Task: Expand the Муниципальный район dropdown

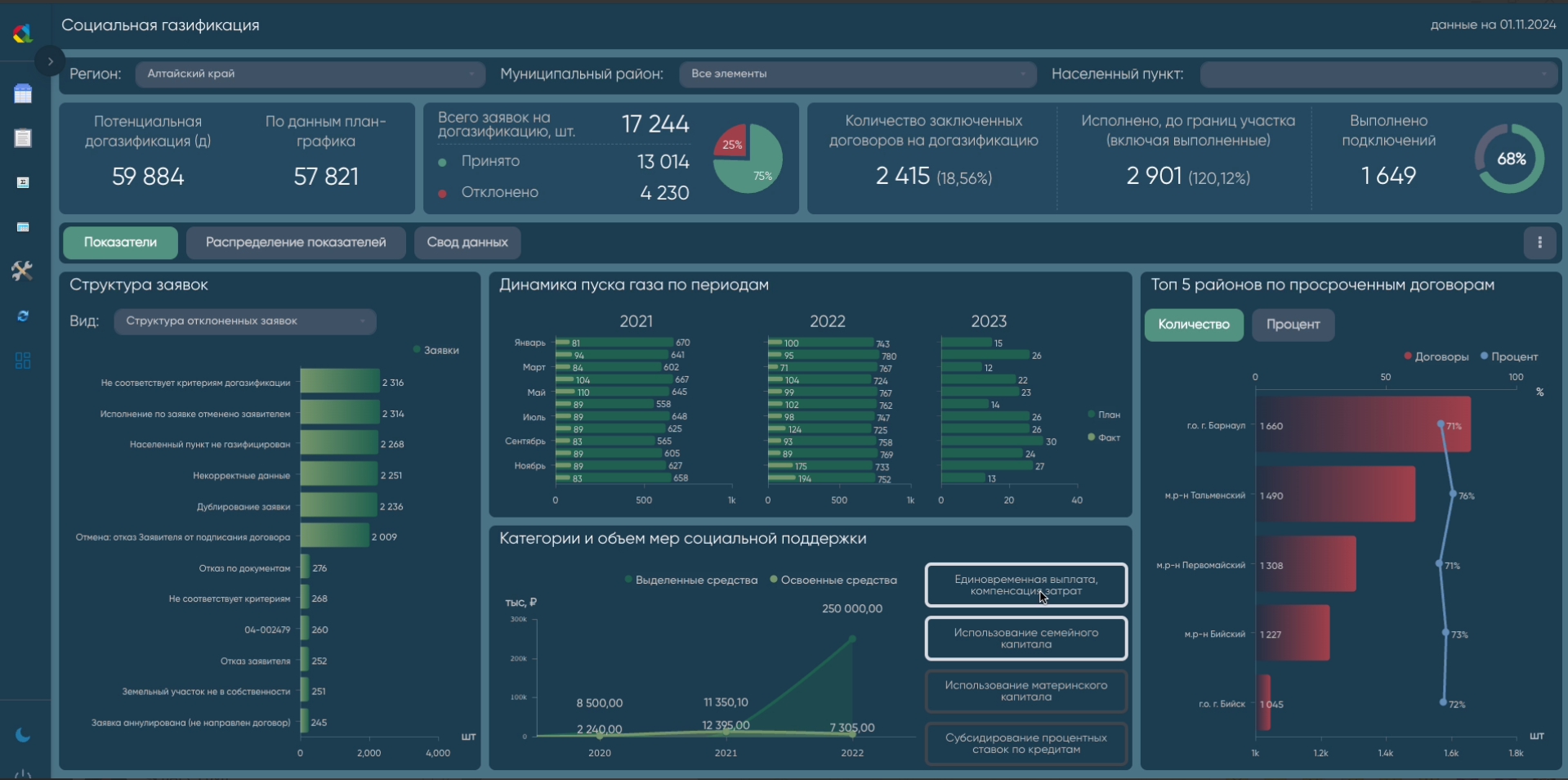Action: tap(857, 74)
